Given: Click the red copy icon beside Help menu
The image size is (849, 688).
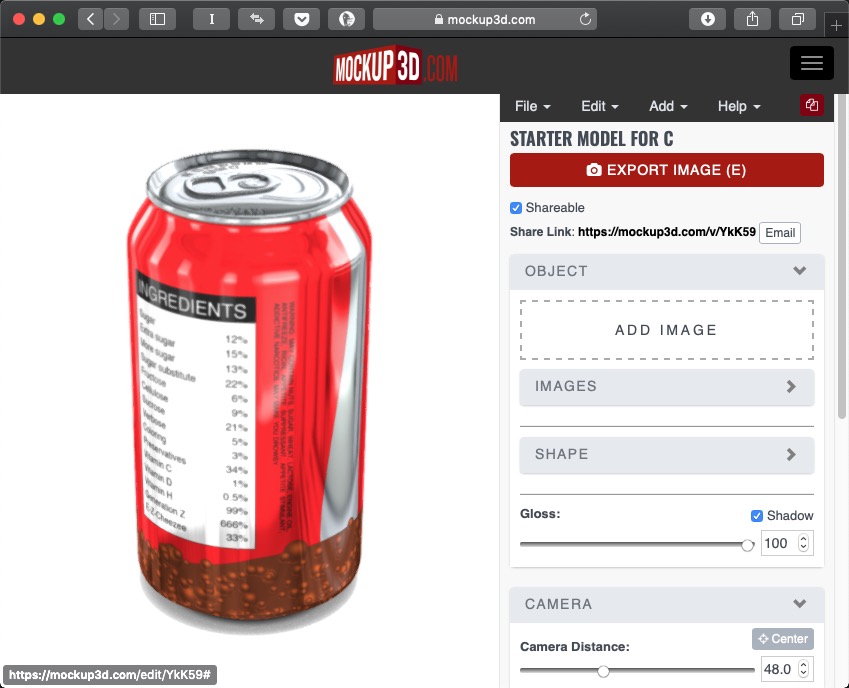Looking at the screenshot, I should [812, 105].
